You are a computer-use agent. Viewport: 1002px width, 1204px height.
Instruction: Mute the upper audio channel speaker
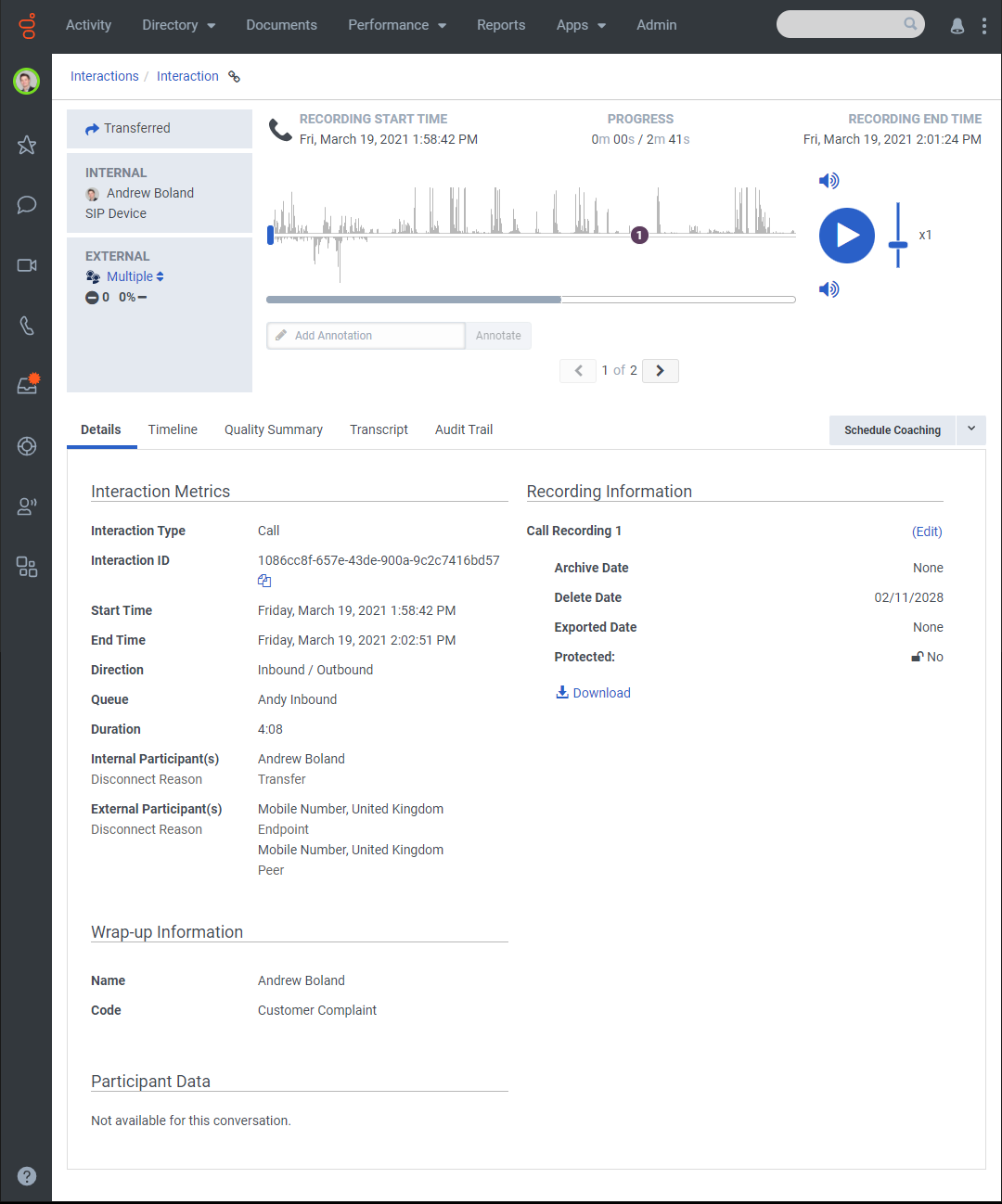point(829,181)
